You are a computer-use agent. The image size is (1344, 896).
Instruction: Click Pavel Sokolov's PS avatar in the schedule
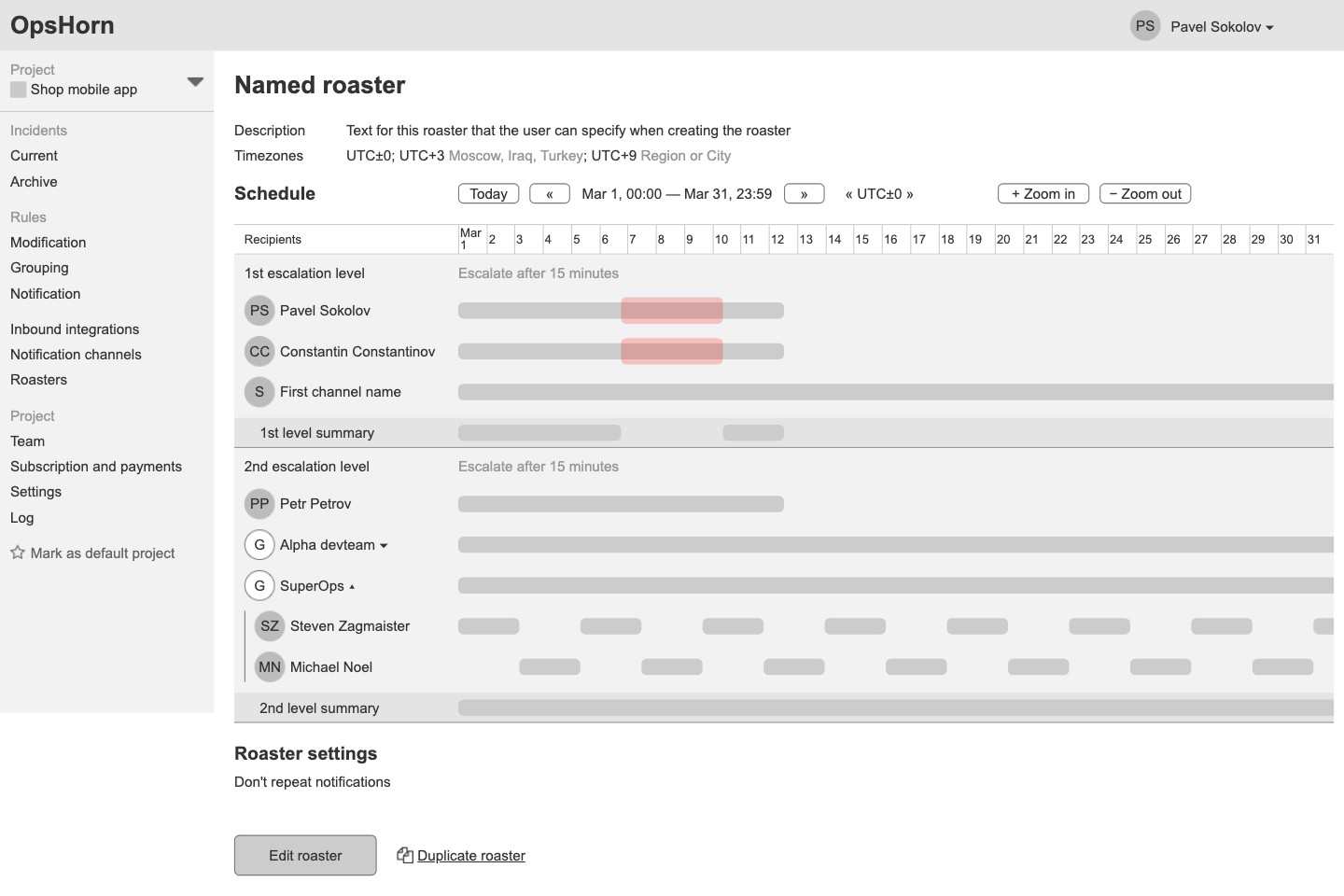(x=259, y=311)
